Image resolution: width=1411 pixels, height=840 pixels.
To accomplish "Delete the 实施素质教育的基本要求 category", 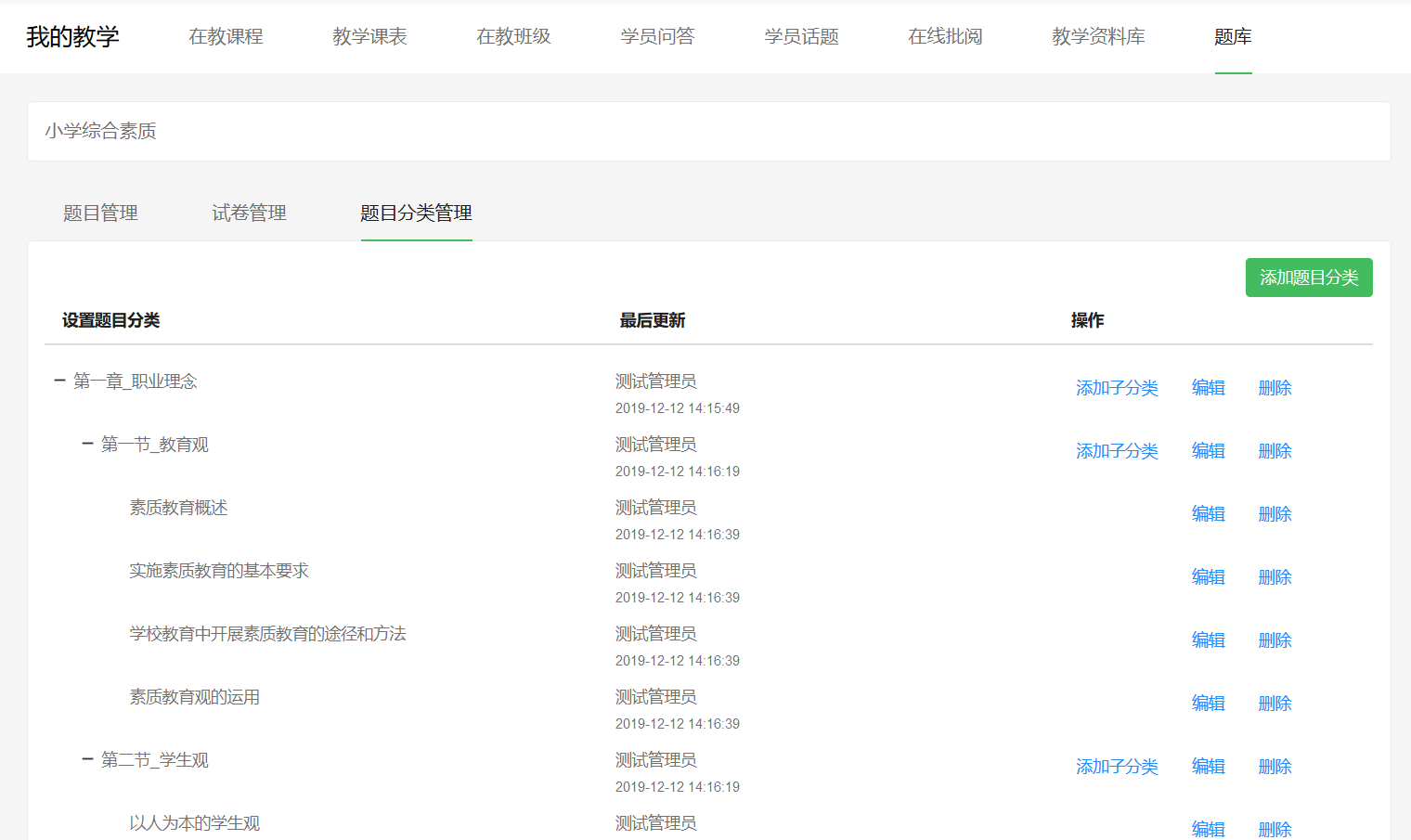I will click(1275, 577).
